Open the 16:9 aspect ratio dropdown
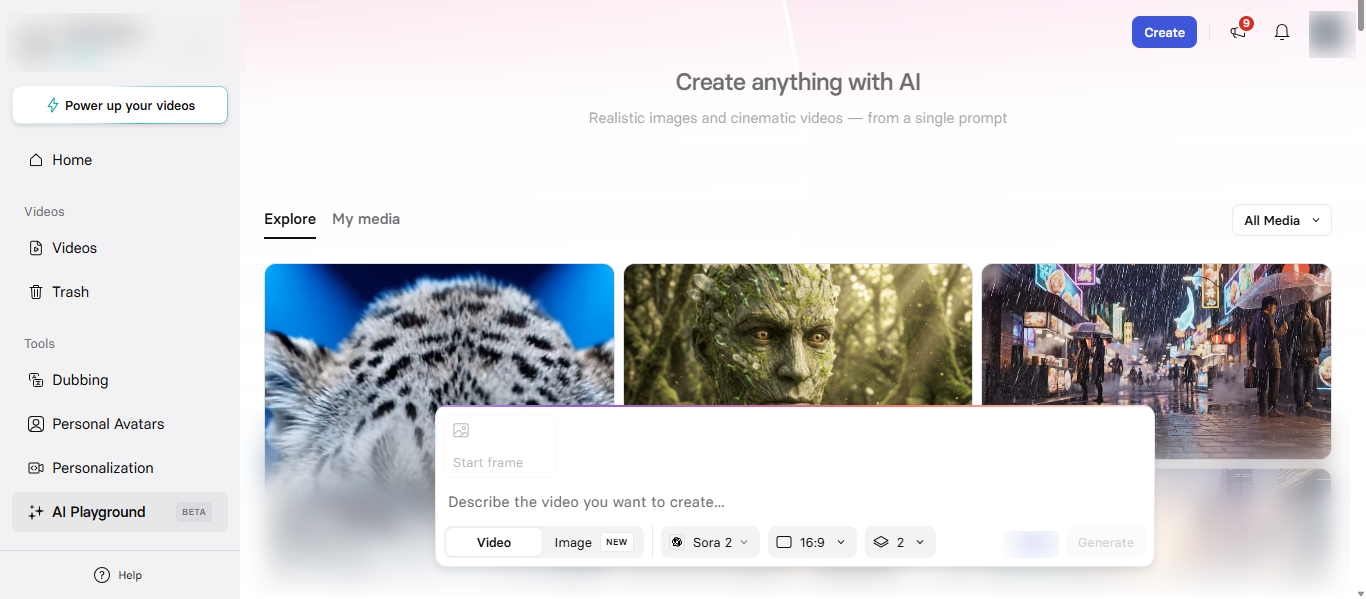Image resolution: width=1366 pixels, height=599 pixels. 812,542
